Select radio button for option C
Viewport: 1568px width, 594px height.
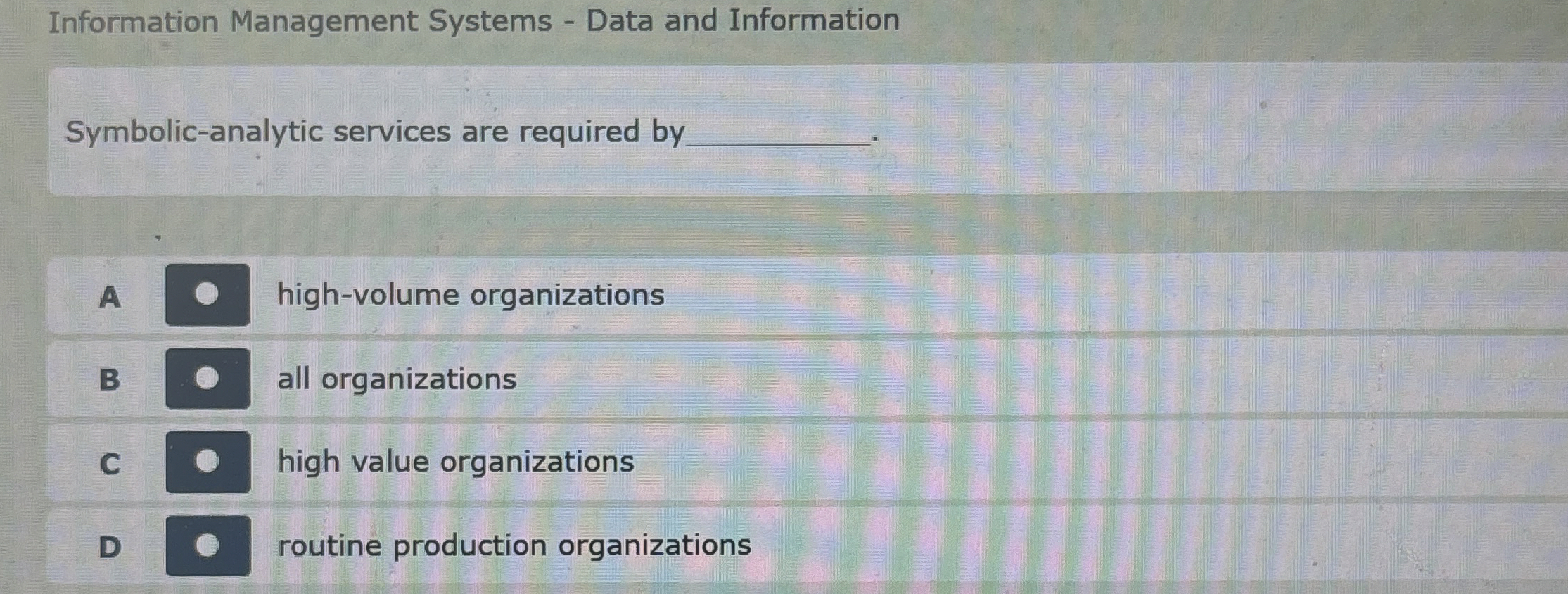point(208,462)
